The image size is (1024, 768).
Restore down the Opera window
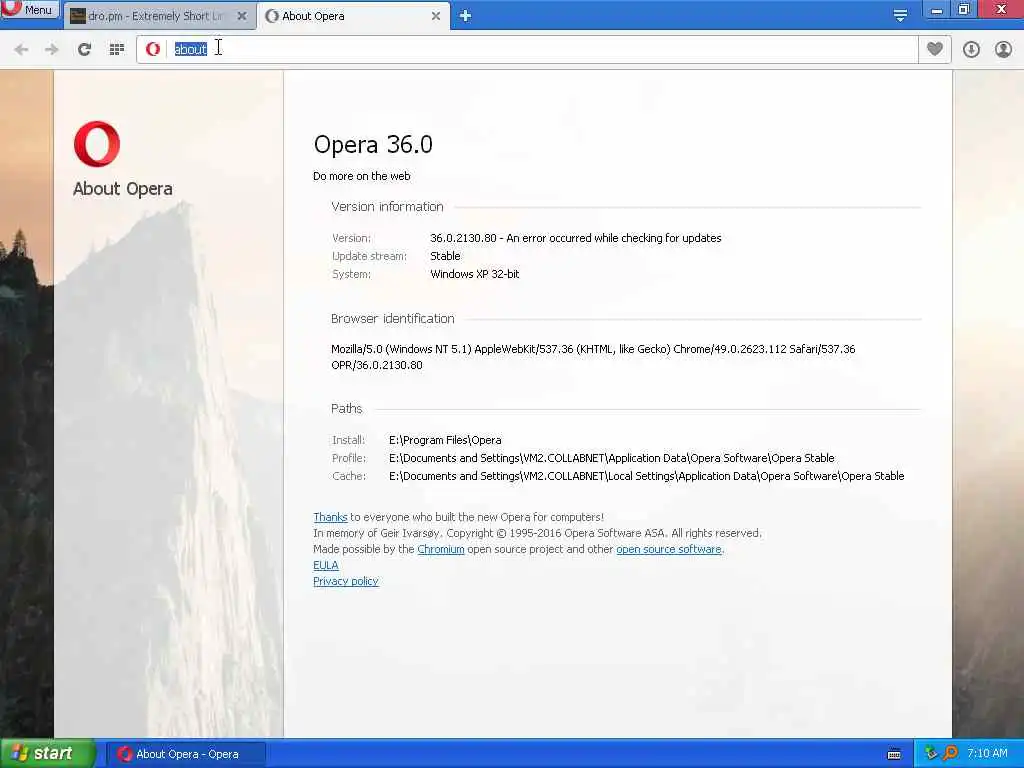[x=964, y=9]
